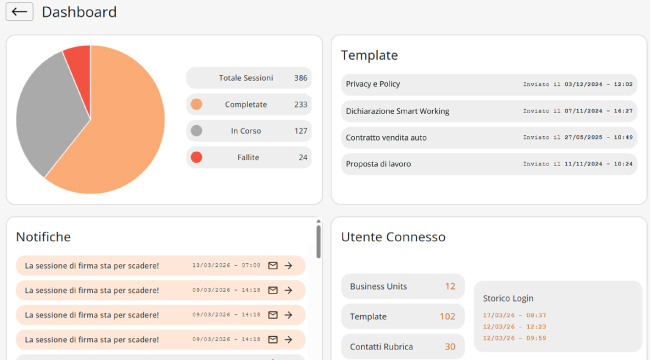Image resolution: width=650 pixels, height=360 pixels.
Task: Click the gray In Corso legend dot
Action: click(196, 131)
